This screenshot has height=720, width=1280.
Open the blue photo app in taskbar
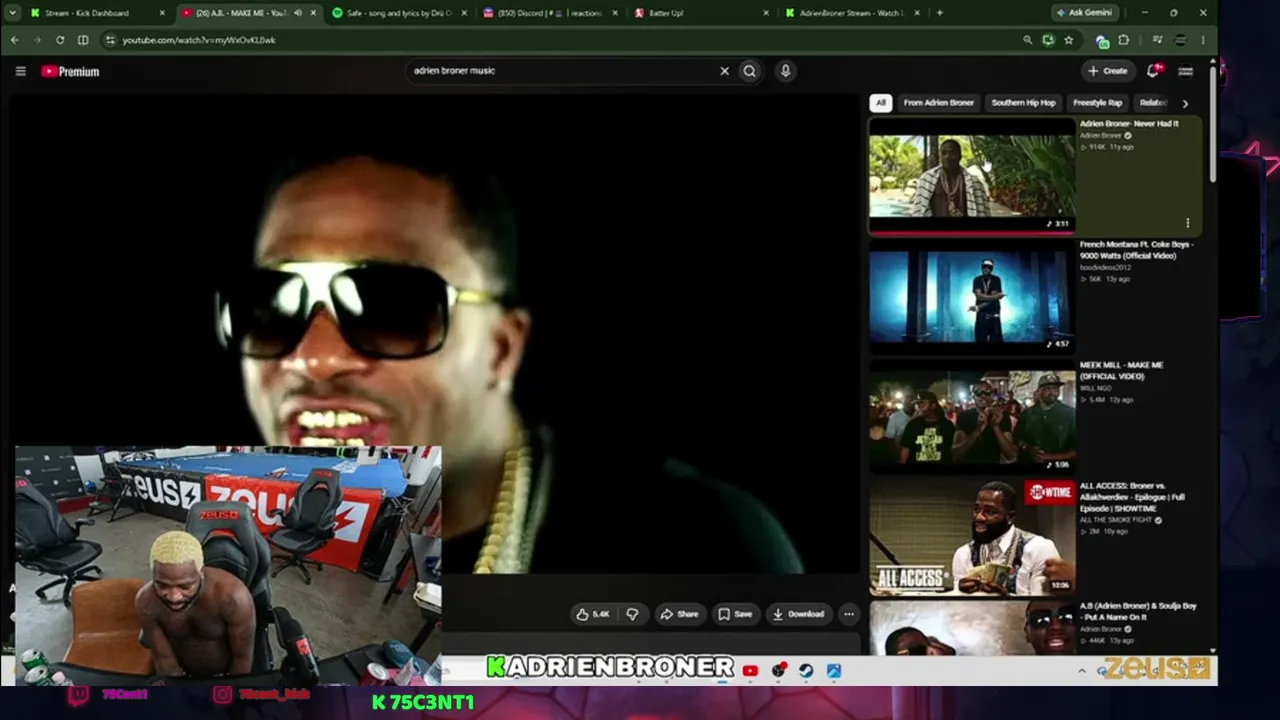[834, 670]
